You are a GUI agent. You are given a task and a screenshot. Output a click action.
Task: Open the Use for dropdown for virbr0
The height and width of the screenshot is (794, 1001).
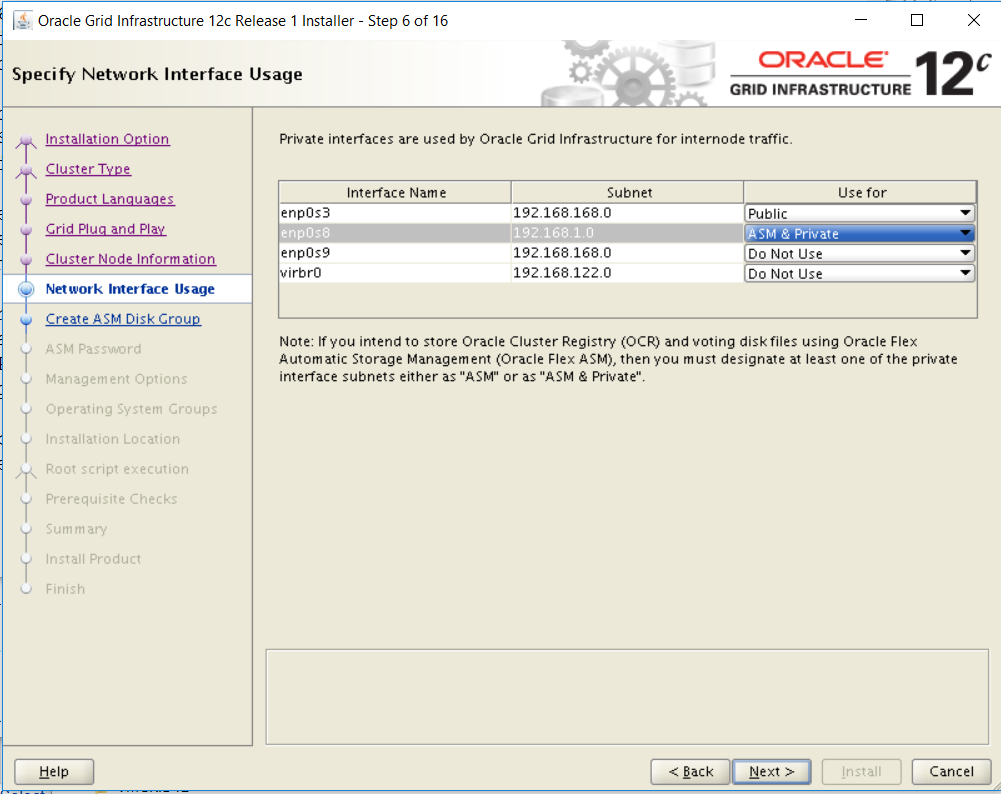(x=859, y=273)
